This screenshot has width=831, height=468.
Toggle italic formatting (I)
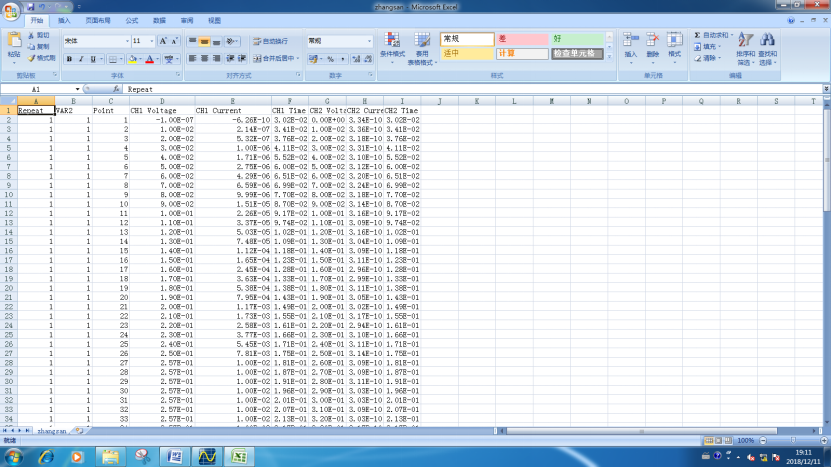pos(81,59)
